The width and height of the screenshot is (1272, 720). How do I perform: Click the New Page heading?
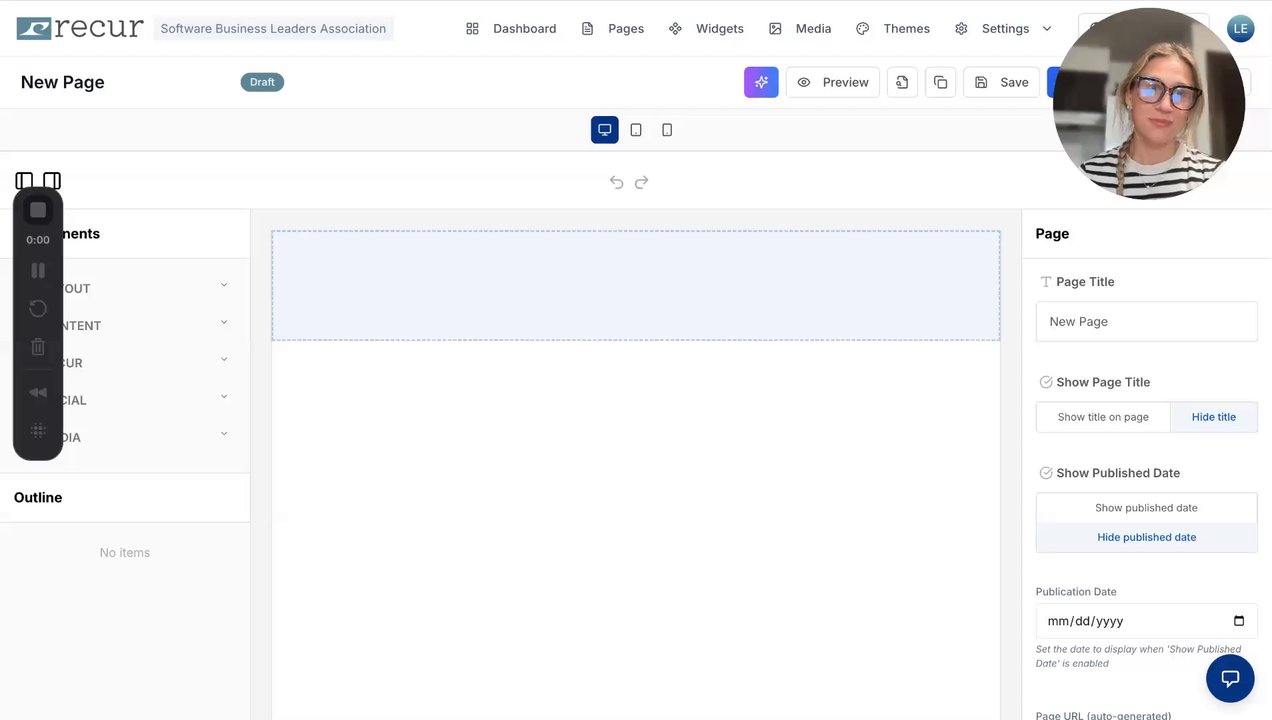pyautogui.click(x=62, y=82)
